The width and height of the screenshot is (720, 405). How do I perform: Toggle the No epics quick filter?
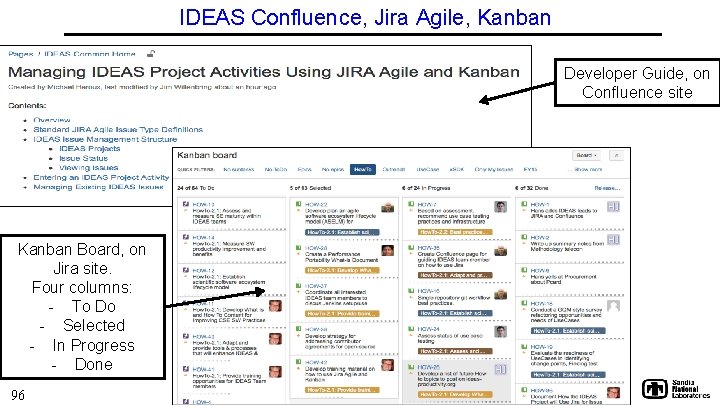[x=333, y=169]
